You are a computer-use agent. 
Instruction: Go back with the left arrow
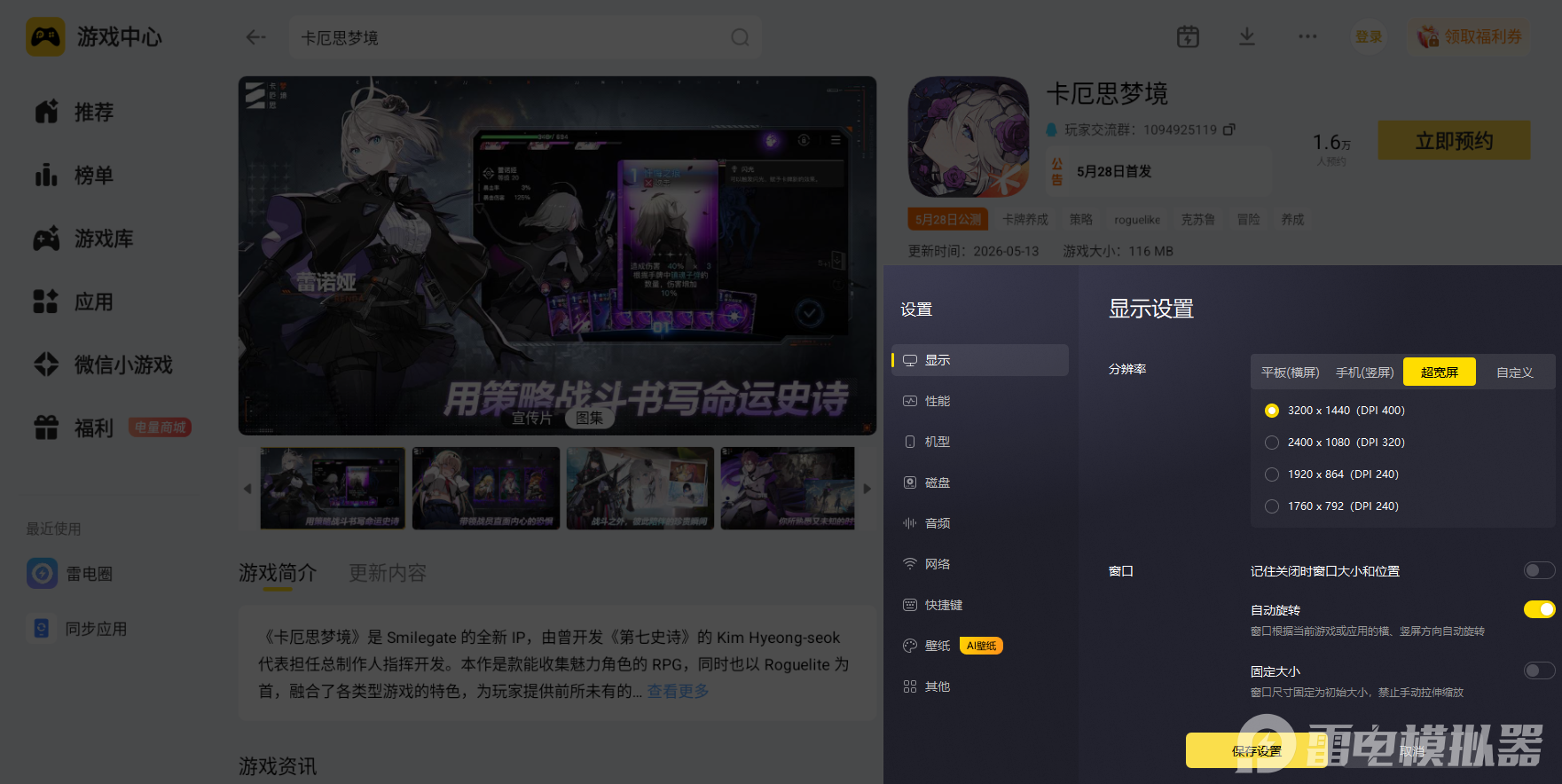coord(255,37)
